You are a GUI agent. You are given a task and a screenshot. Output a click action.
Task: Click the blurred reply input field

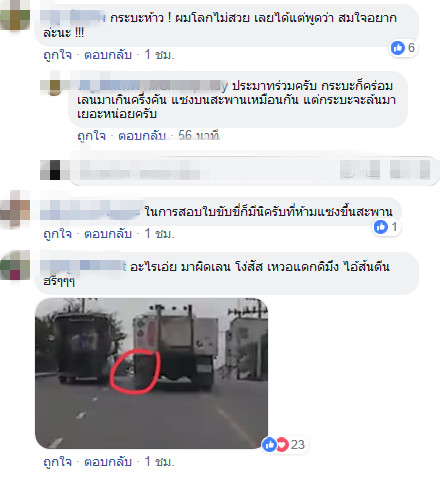255,171
